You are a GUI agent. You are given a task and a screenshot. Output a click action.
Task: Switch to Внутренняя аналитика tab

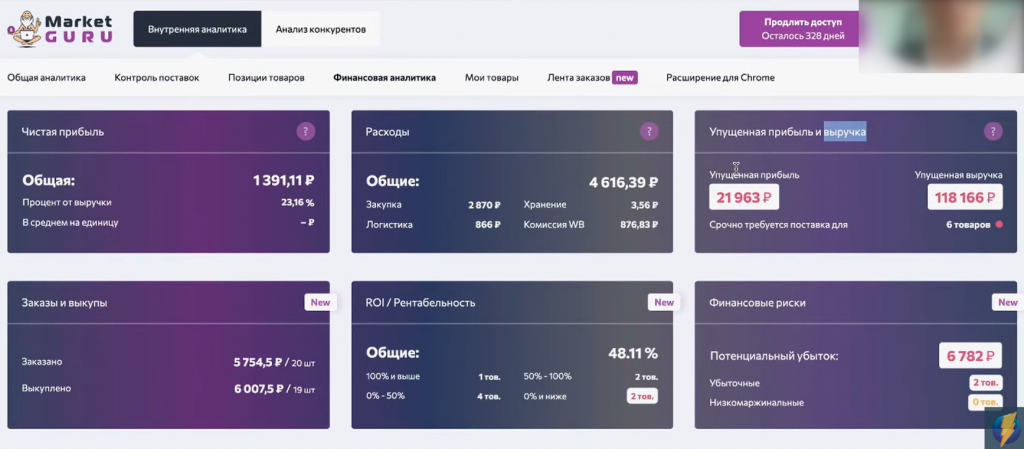(x=197, y=29)
